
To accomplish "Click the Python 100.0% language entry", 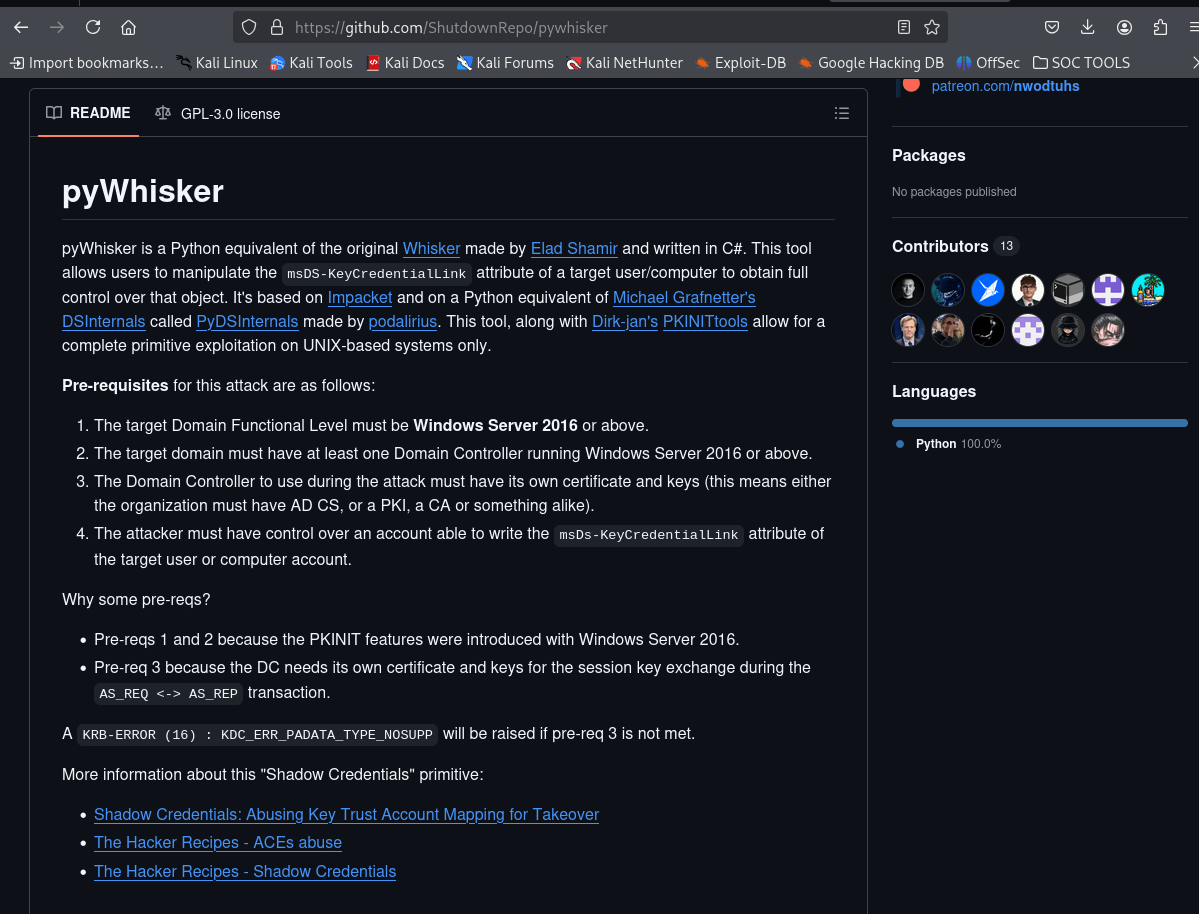I will coord(949,444).
